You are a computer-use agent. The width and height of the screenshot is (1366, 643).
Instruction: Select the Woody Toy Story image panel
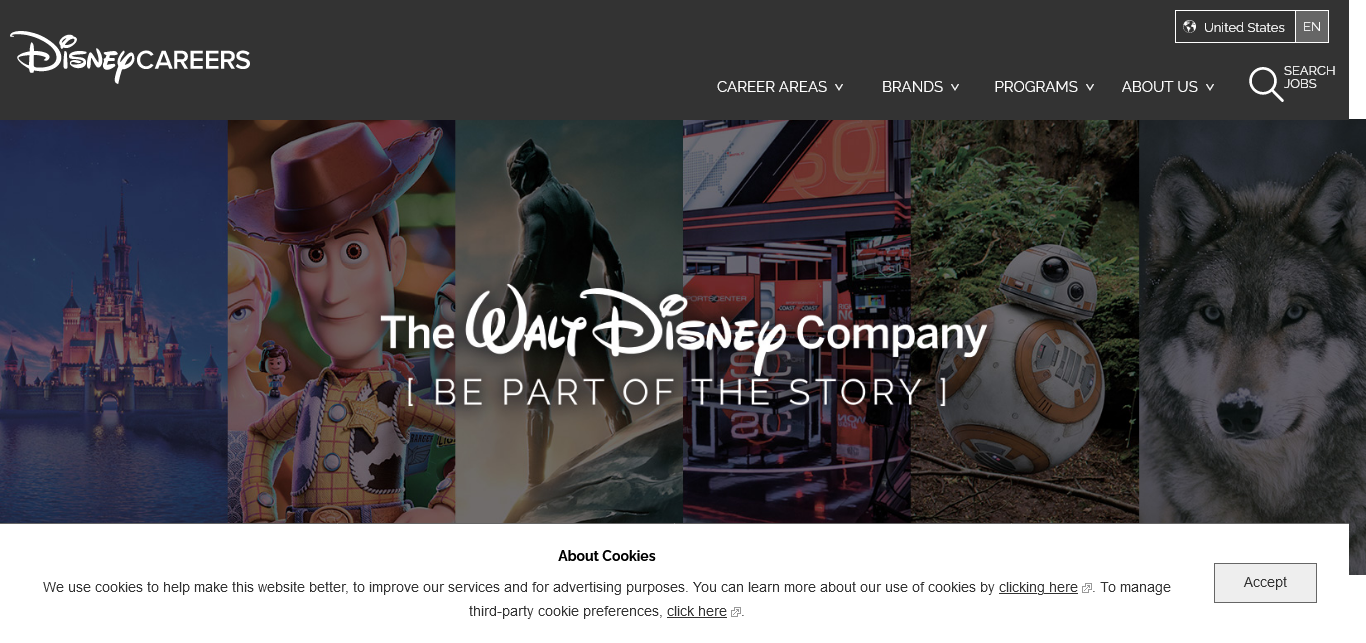pyautogui.click(x=341, y=321)
